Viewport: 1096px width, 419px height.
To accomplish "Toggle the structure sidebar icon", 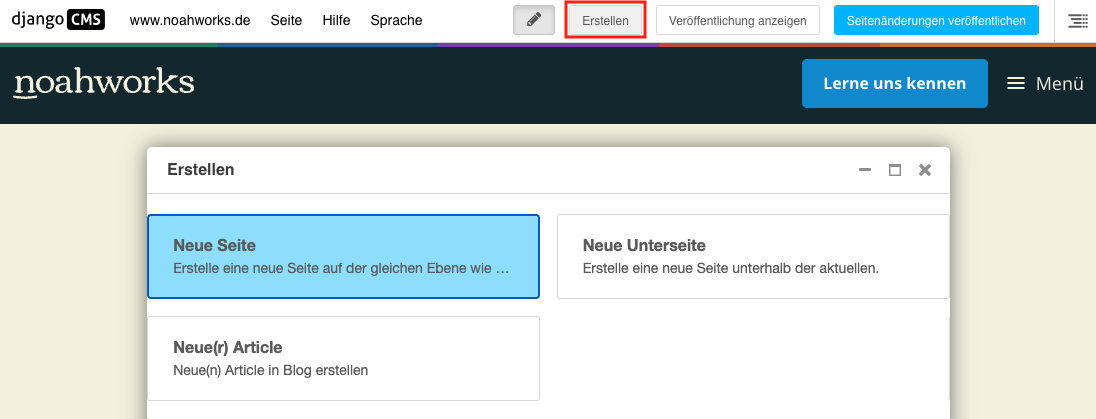I will click(1077, 20).
